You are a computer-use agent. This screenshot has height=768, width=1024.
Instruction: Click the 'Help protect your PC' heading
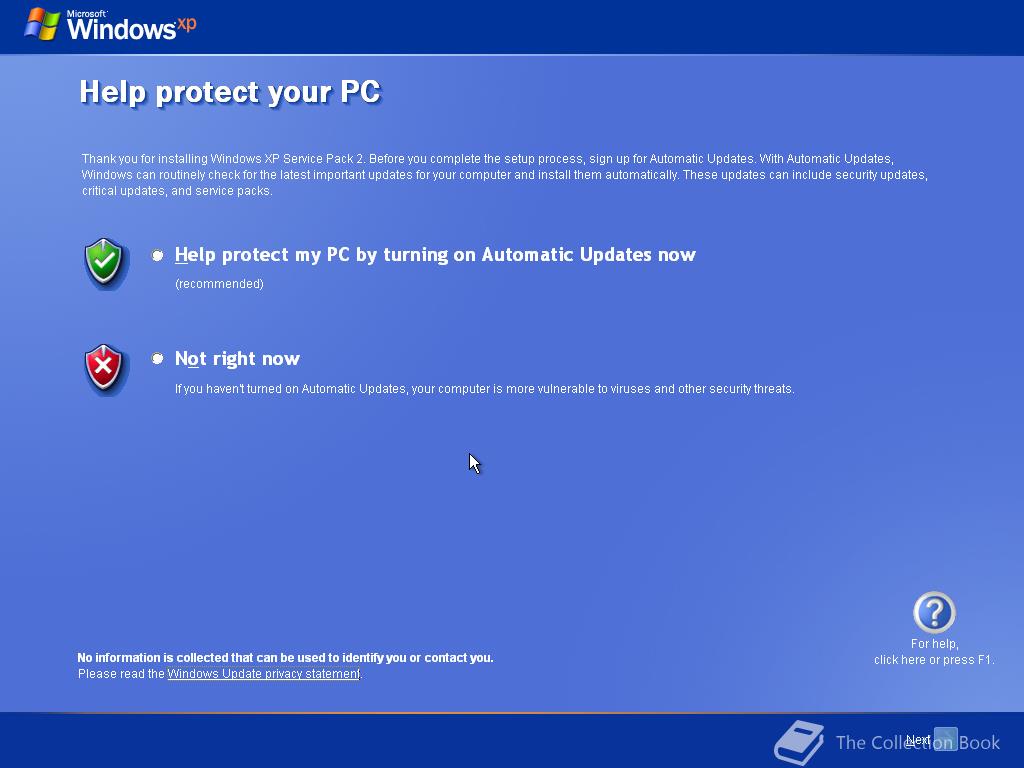pos(230,92)
